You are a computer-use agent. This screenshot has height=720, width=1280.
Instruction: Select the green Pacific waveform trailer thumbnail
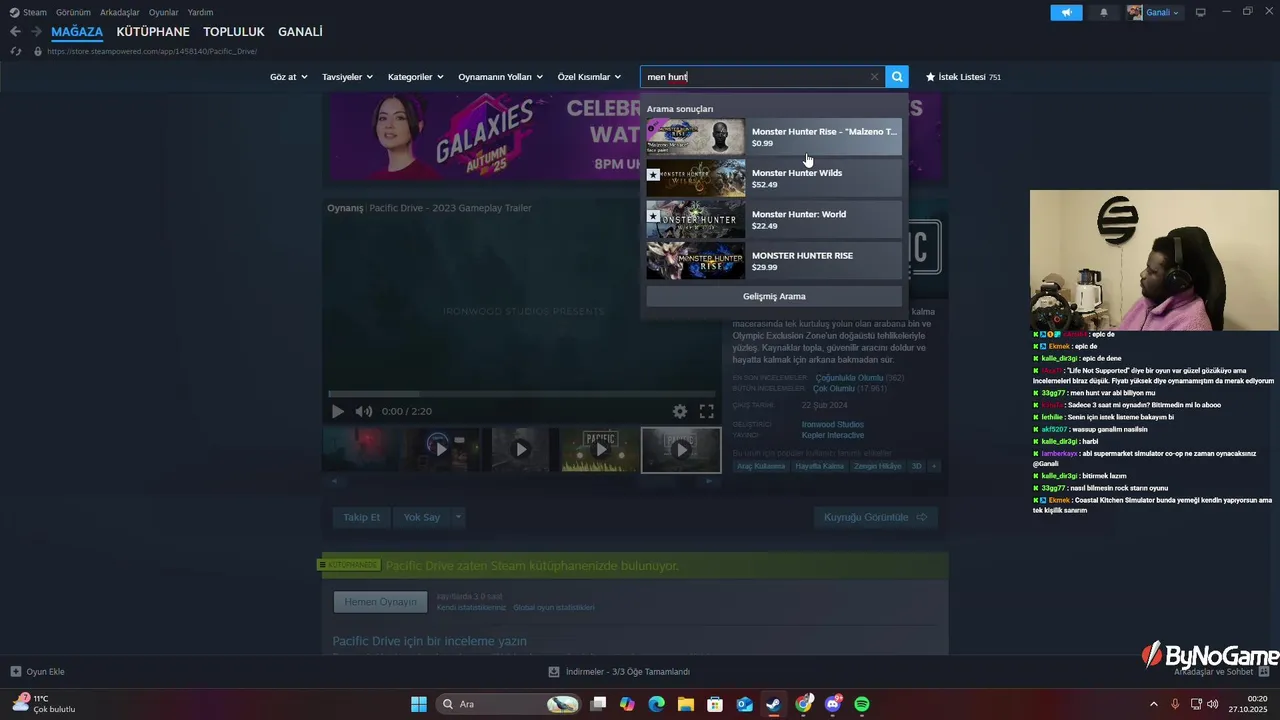coord(600,450)
